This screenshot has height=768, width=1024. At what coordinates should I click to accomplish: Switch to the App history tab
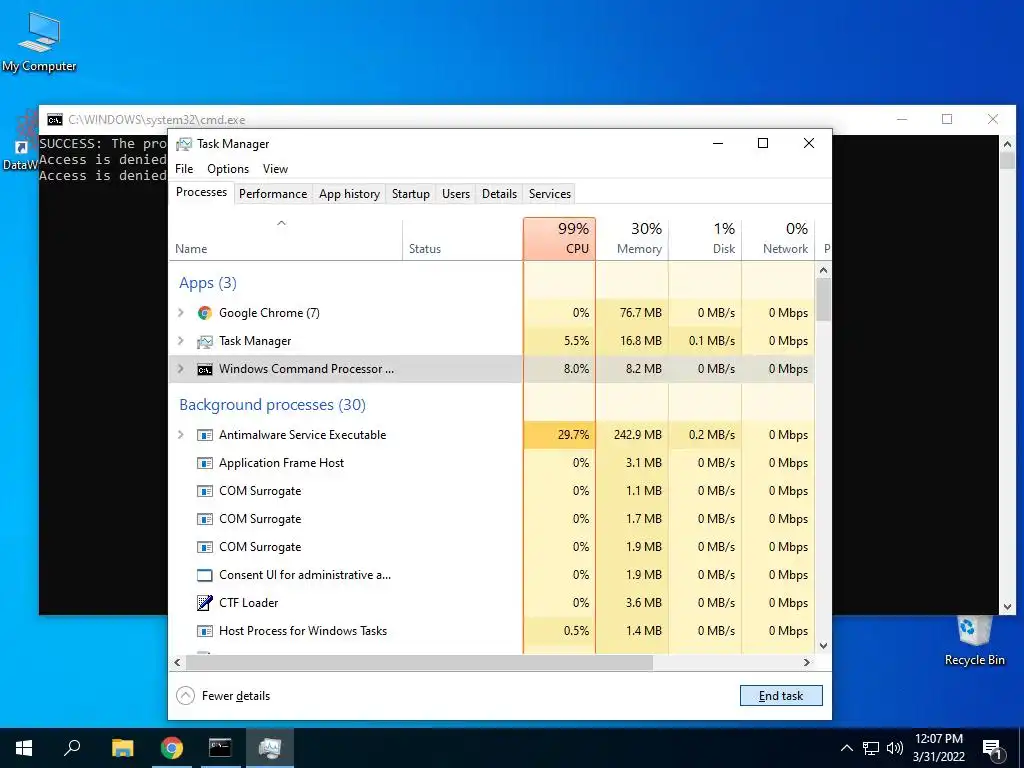(x=349, y=194)
